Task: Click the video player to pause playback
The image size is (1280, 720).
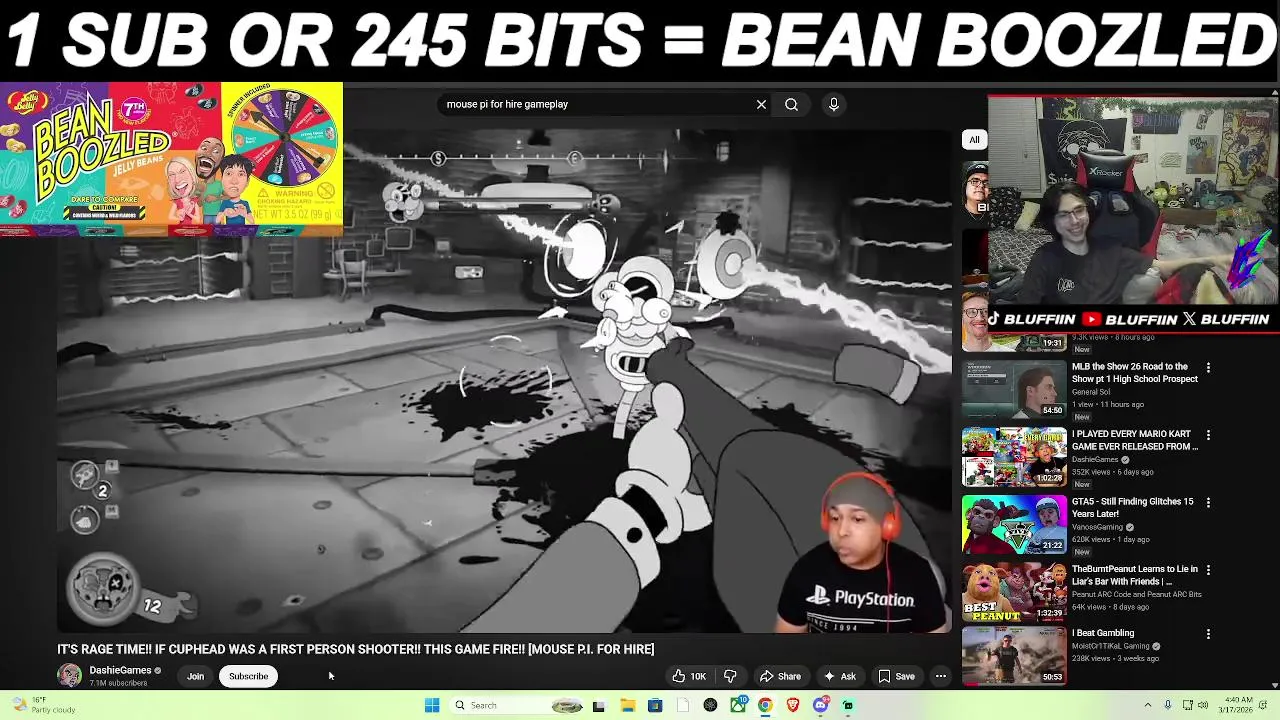Action: tap(504, 380)
